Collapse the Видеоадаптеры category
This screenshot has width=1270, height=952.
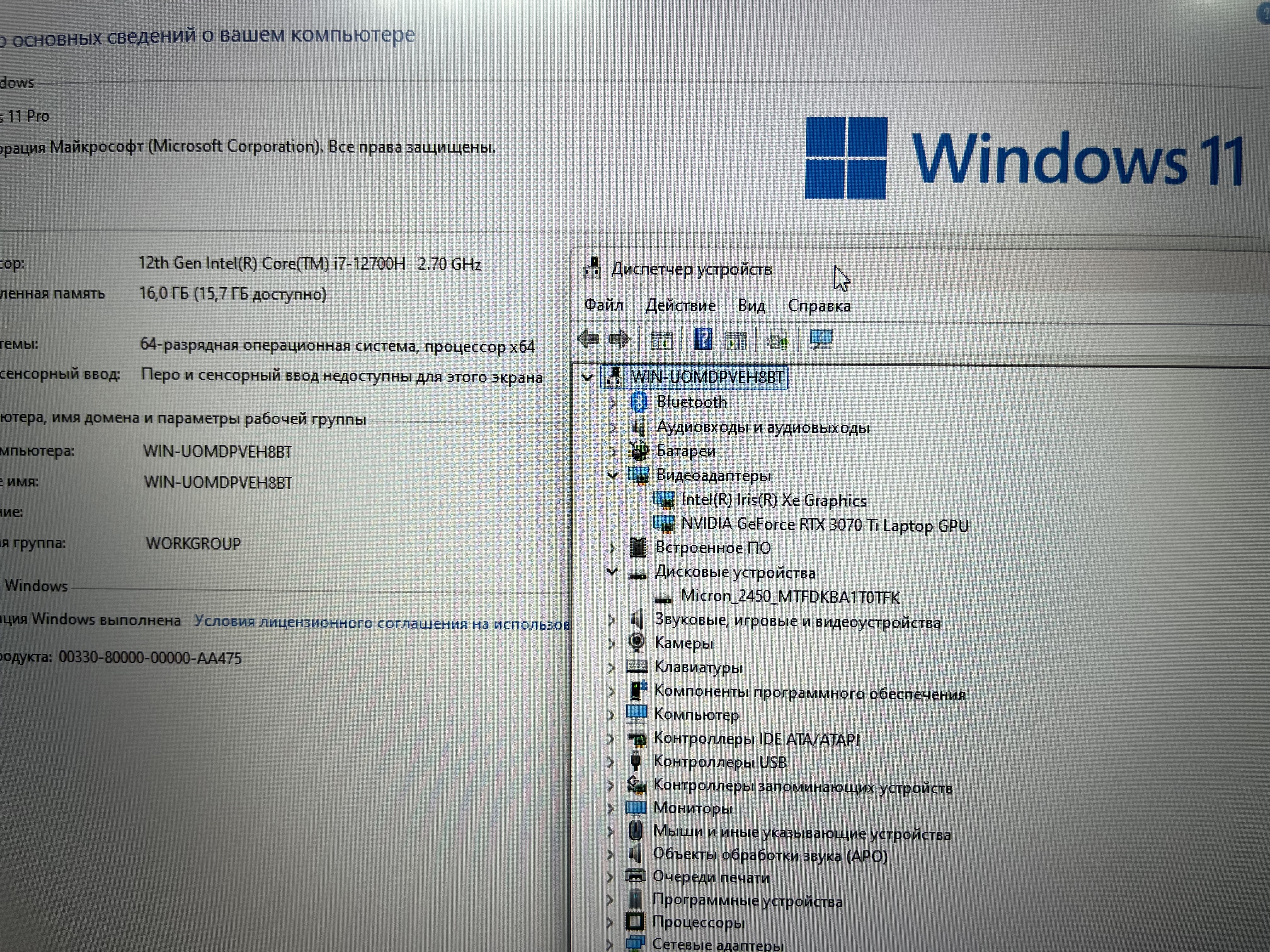click(x=613, y=475)
